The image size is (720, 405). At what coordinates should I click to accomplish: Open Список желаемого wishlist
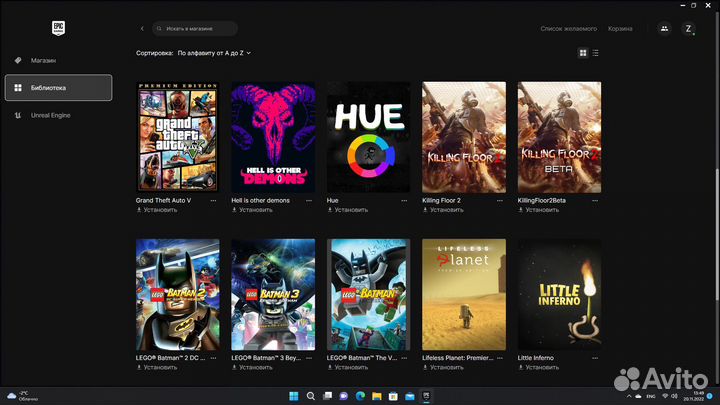click(568, 28)
